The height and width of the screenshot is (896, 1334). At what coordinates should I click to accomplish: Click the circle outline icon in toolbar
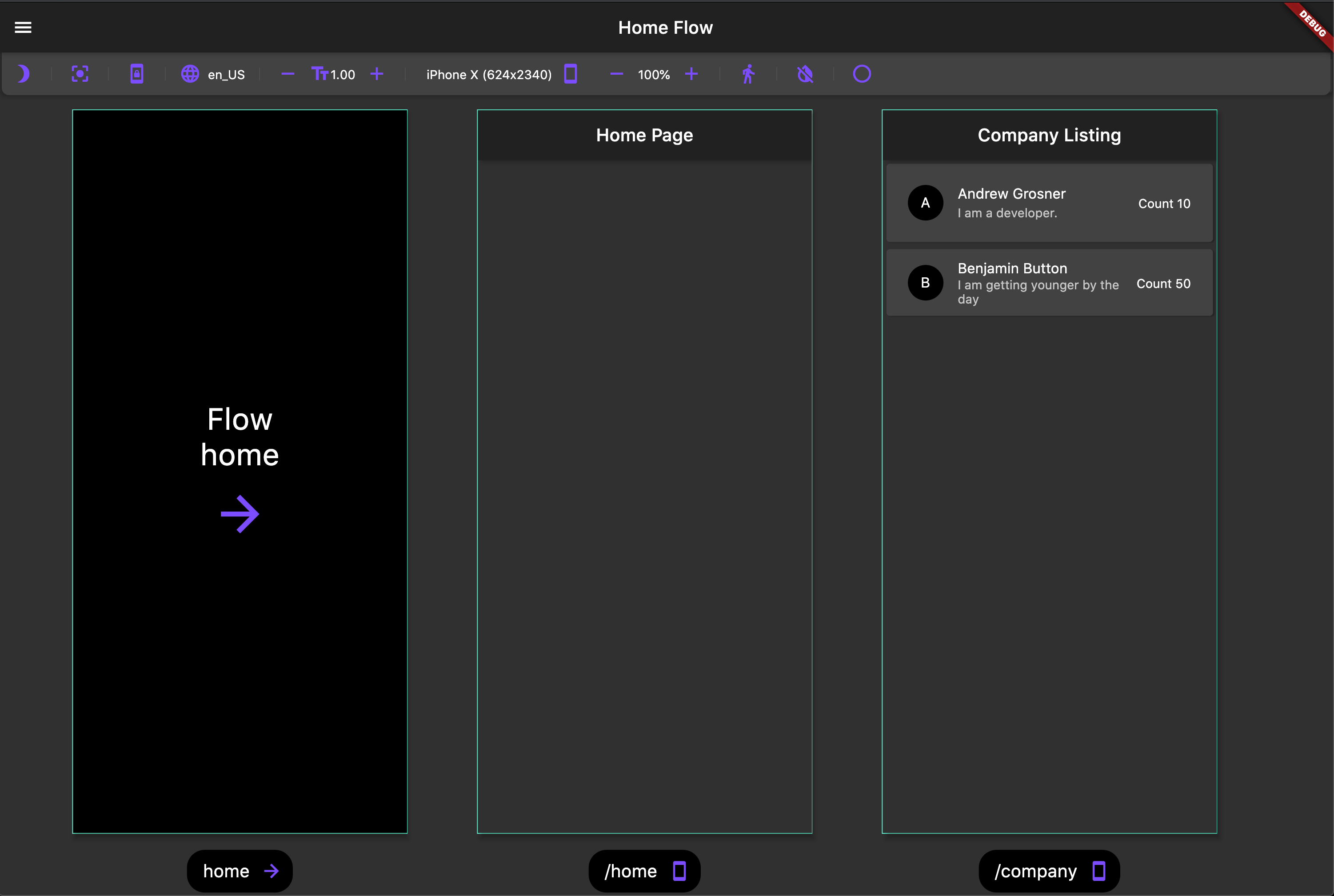pyautogui.click(x=862, y=74)
